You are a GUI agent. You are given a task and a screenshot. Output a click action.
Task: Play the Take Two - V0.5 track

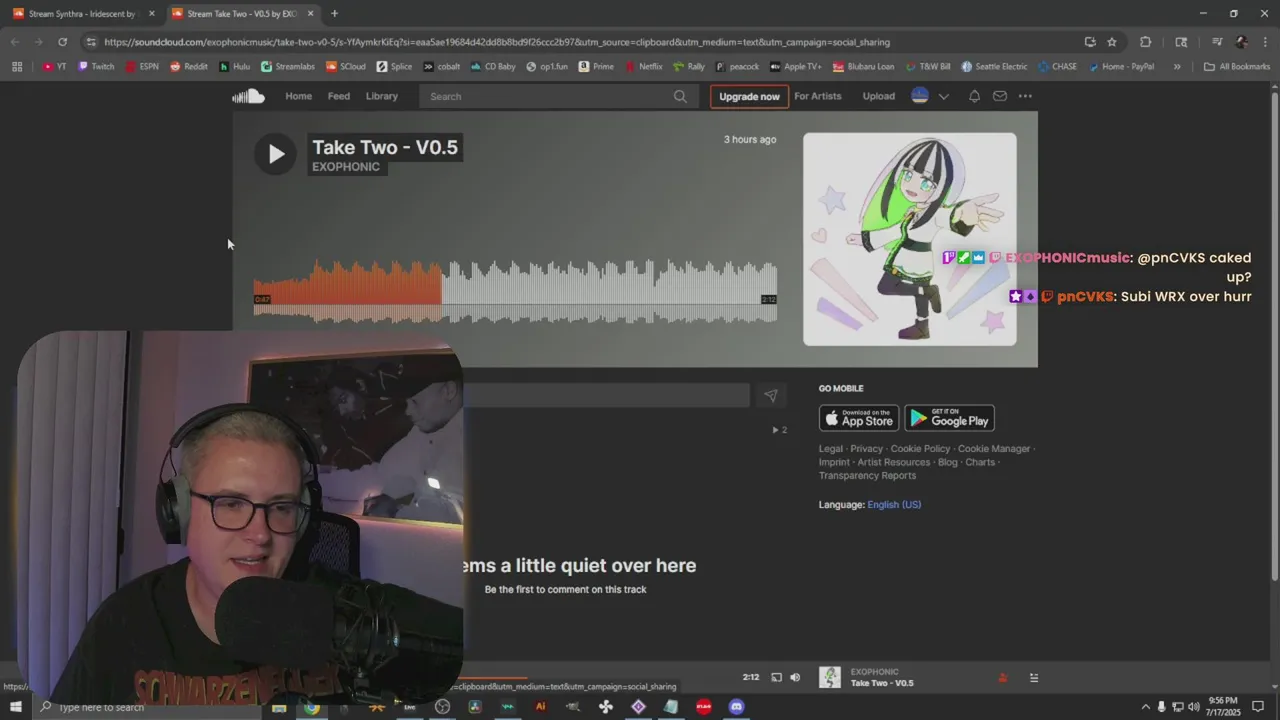[275, 154]
